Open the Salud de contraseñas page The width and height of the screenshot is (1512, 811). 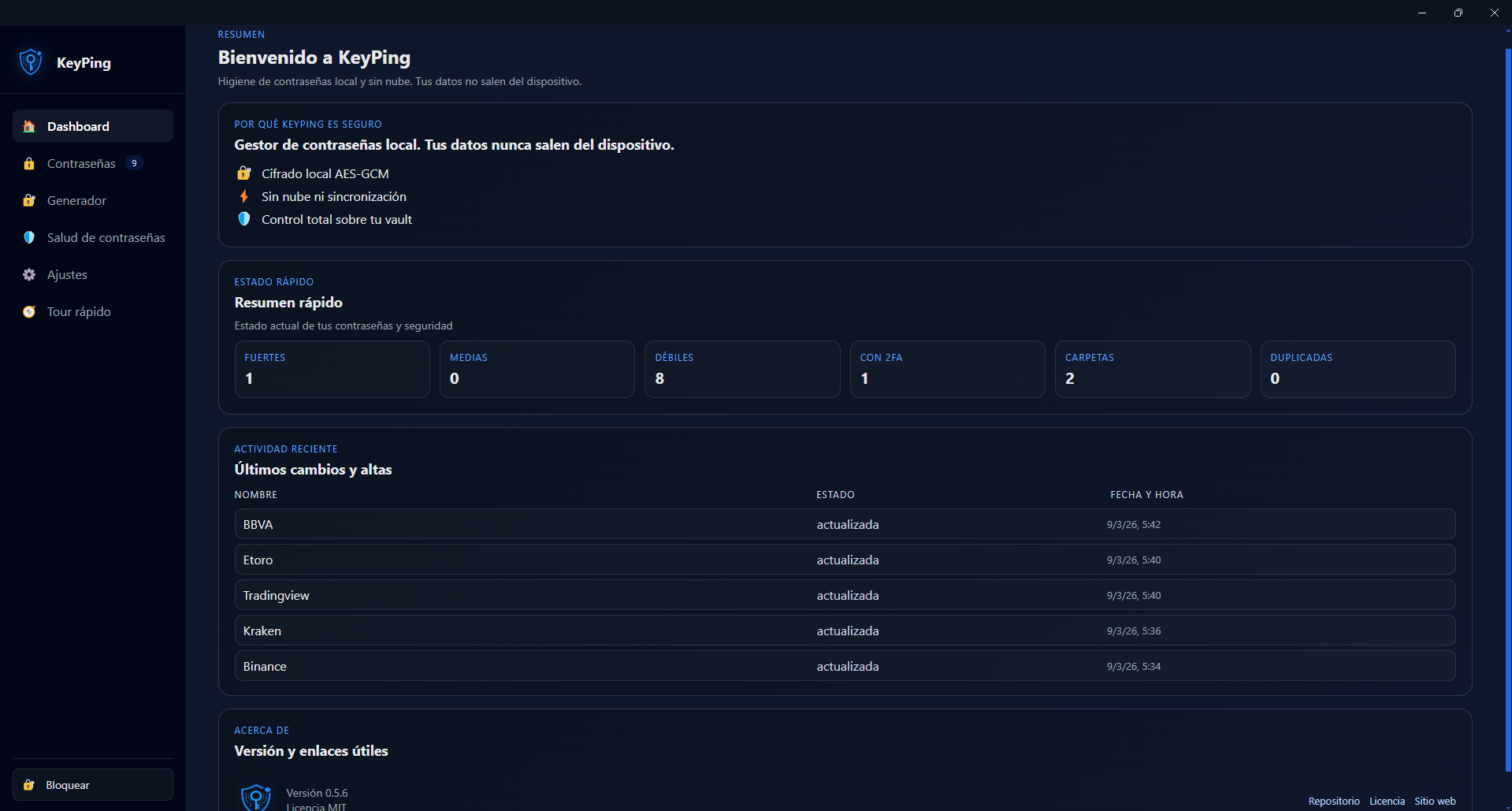pos(106,237)
